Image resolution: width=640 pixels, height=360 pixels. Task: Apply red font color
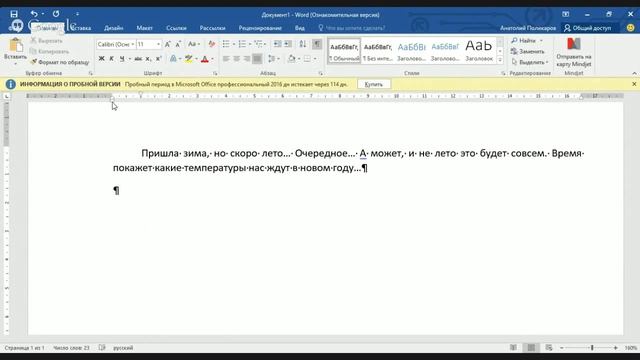(205, 59)
